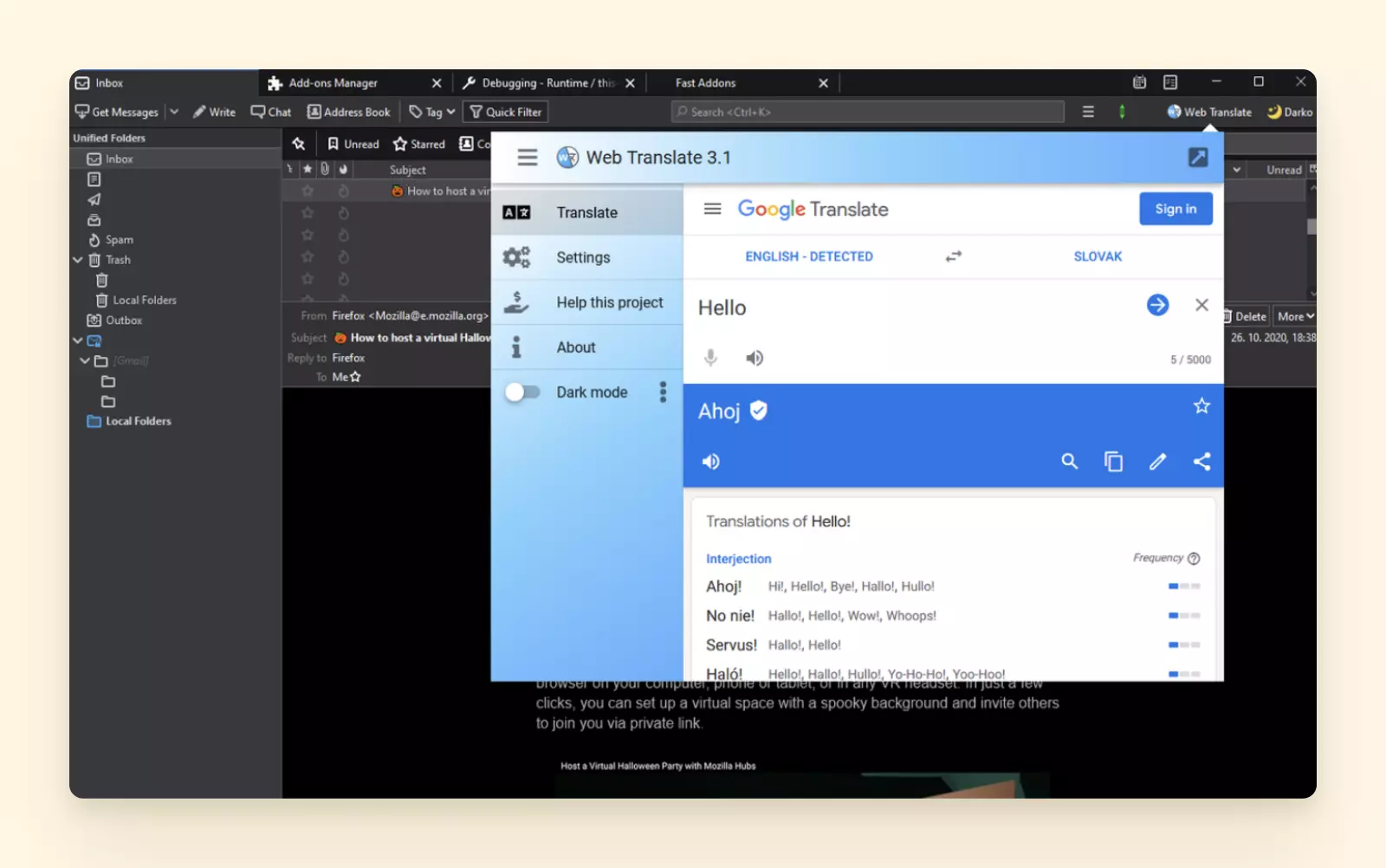Open Help this project
Image resolution: width=1386 pixels, height=868 pixels.
pos(587,302)
